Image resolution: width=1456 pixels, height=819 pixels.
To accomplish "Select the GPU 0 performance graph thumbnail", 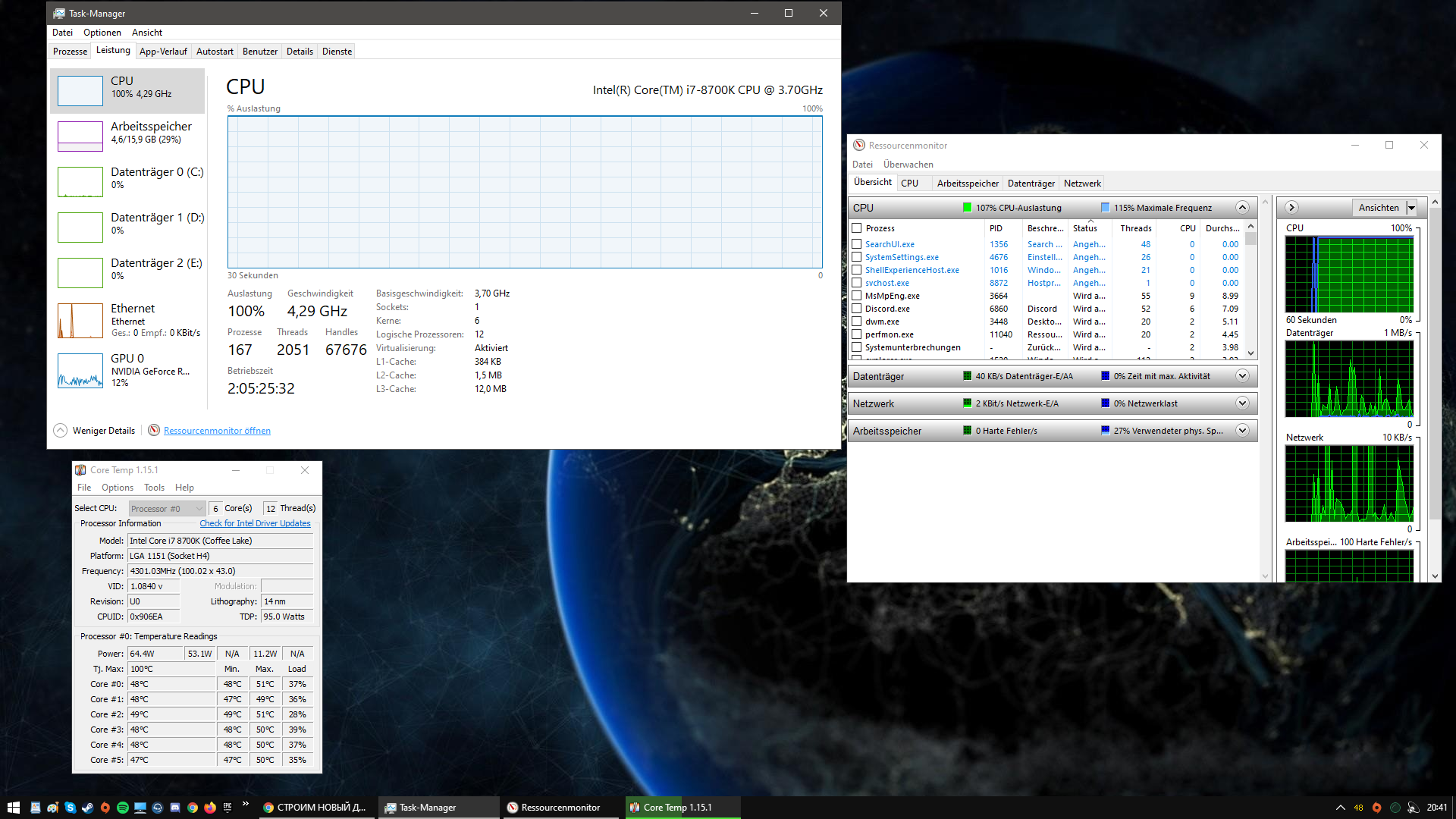I will click(80, 371).
